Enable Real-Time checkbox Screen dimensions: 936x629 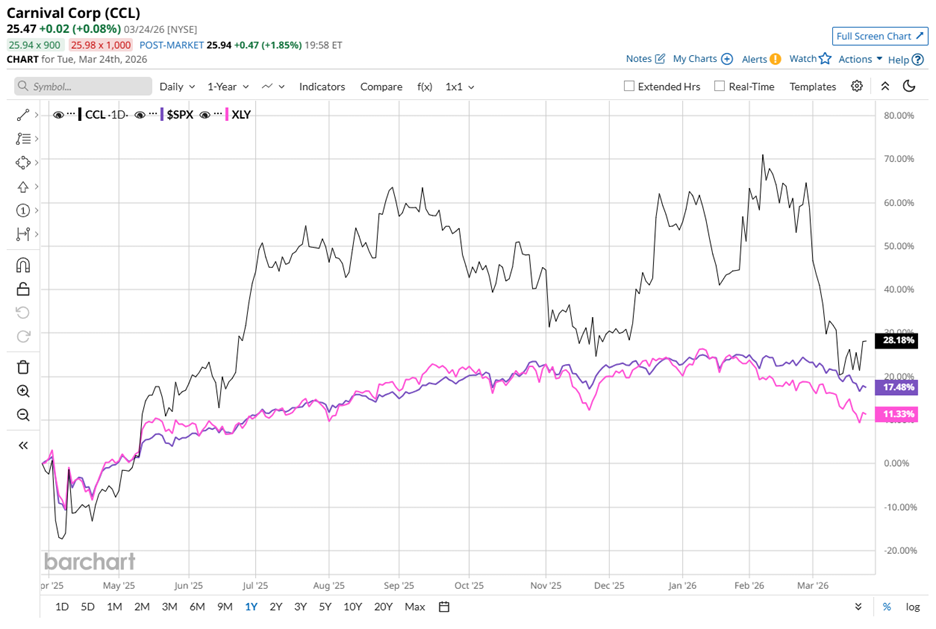(x=719, y=86)
